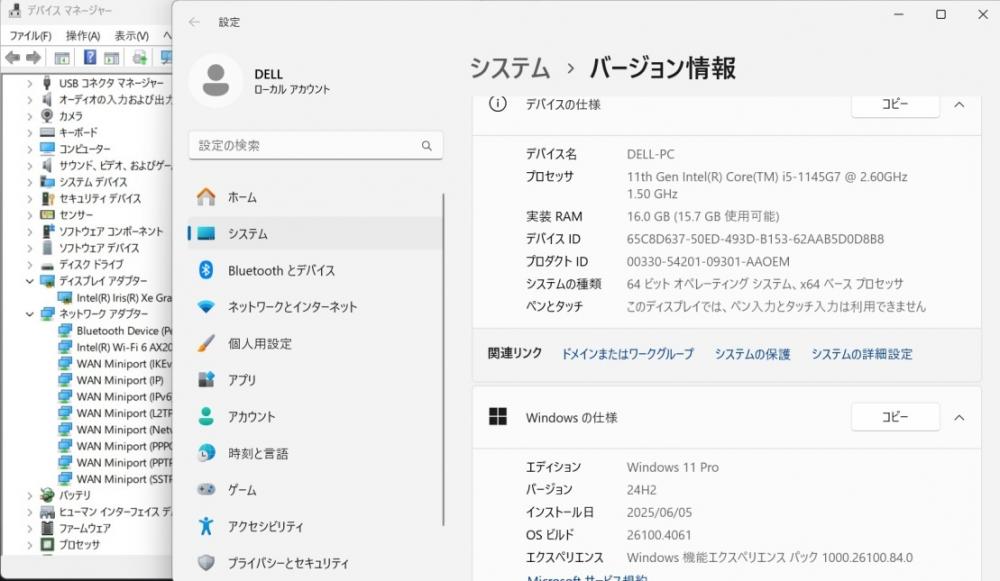Viewport: 1000px width, 581px height.
Task: Copy the Windows の仕様 details
Action: click(895, 417)
